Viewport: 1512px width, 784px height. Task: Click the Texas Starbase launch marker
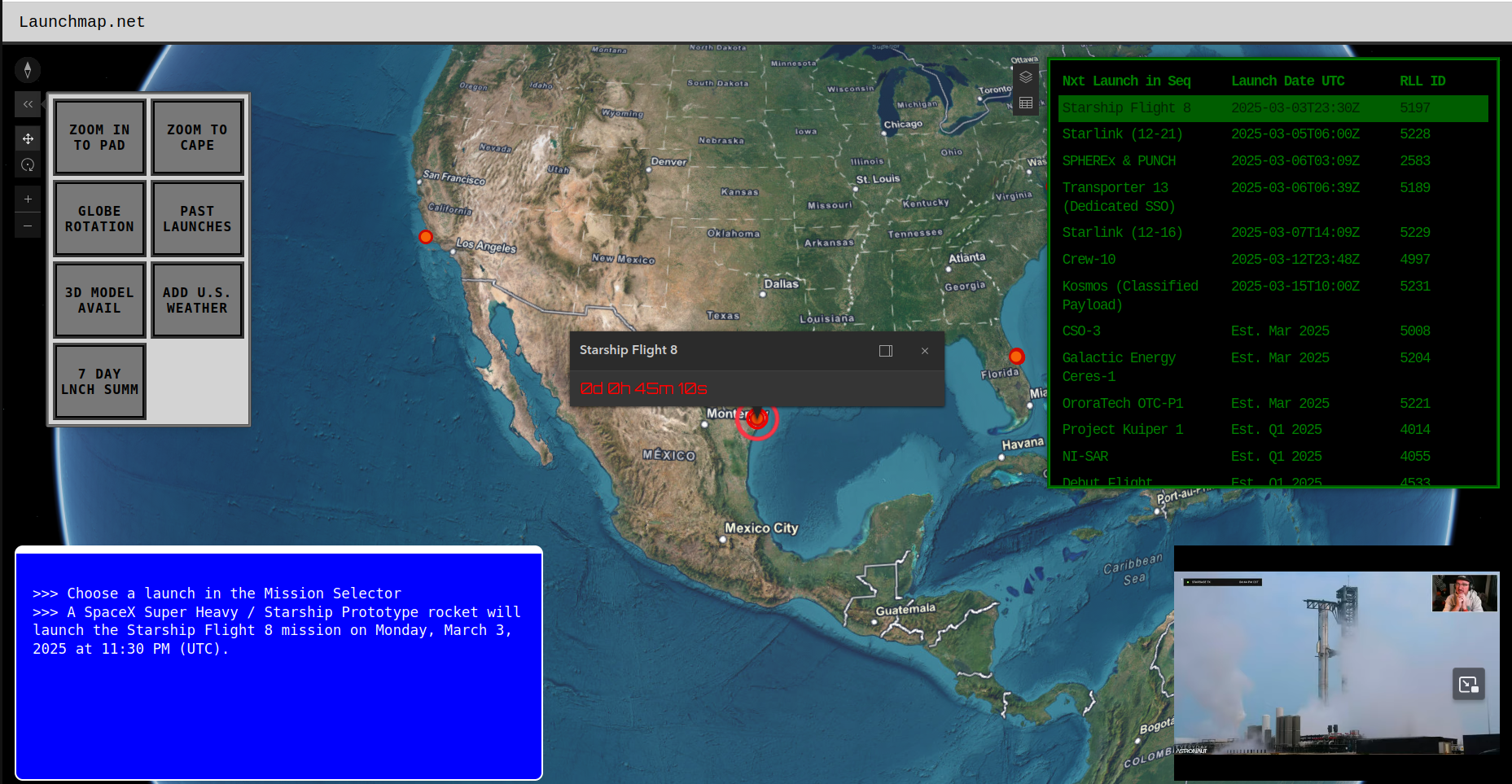(x=757, y=418)
